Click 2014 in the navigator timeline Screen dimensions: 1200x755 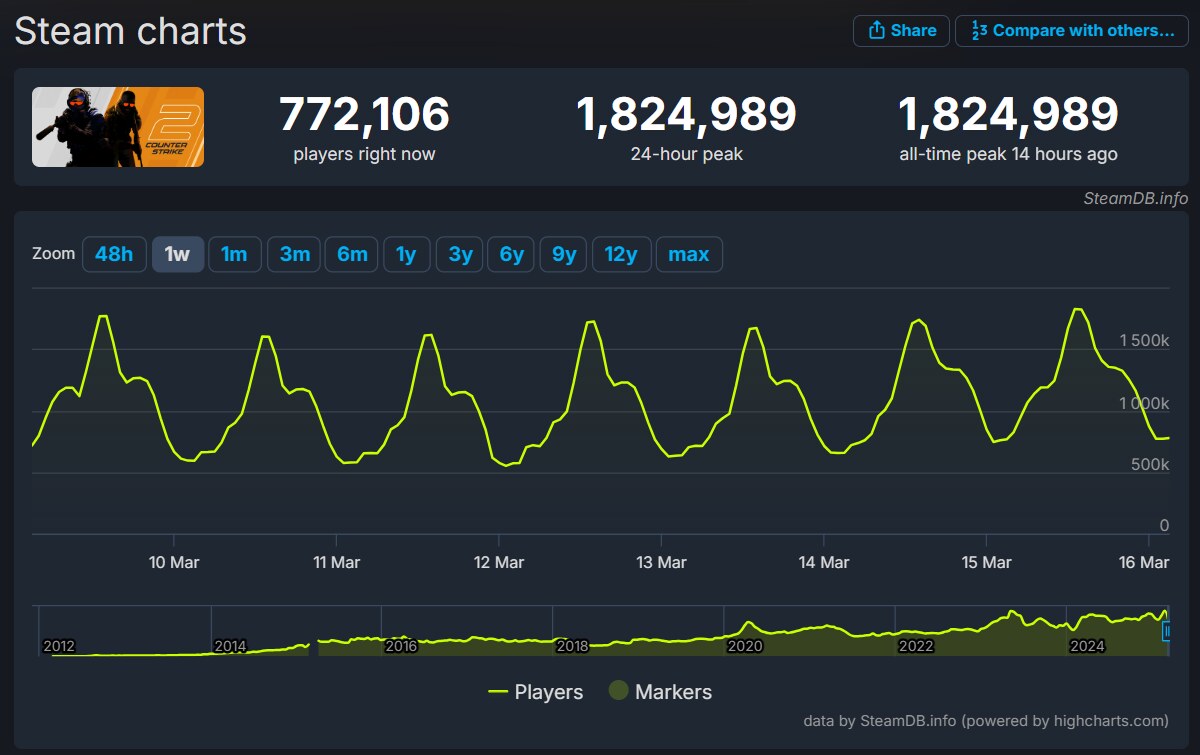[230, 646]
